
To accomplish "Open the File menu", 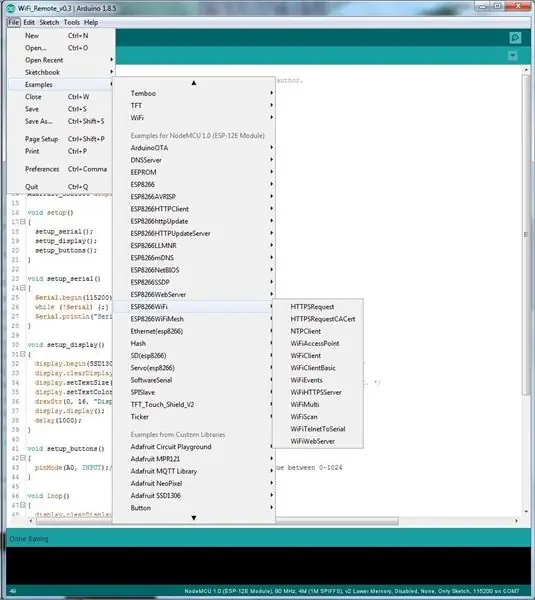I will 13,22.
